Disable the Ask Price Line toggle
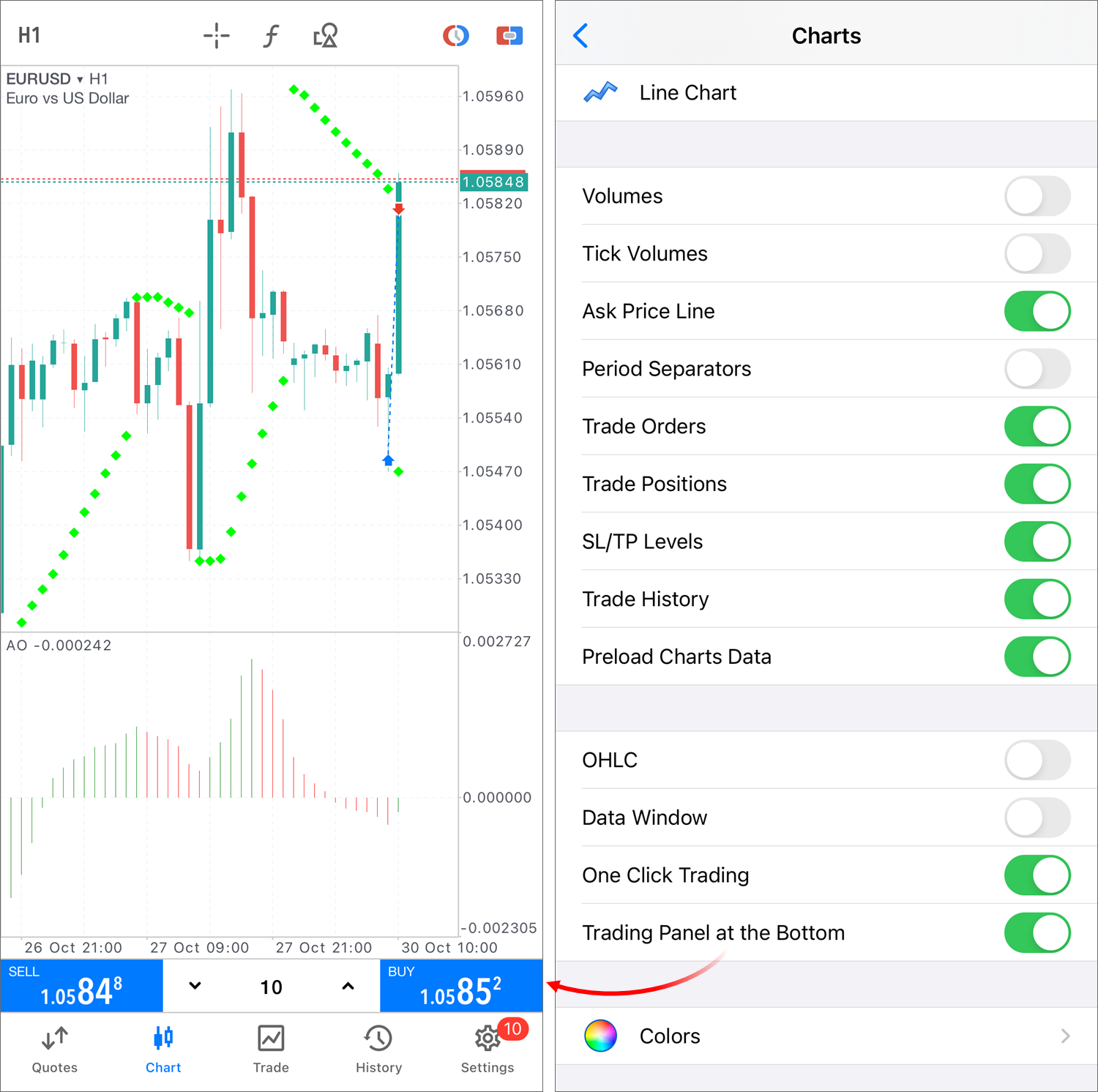The image size is (1098, 1092). point(1037,311)
